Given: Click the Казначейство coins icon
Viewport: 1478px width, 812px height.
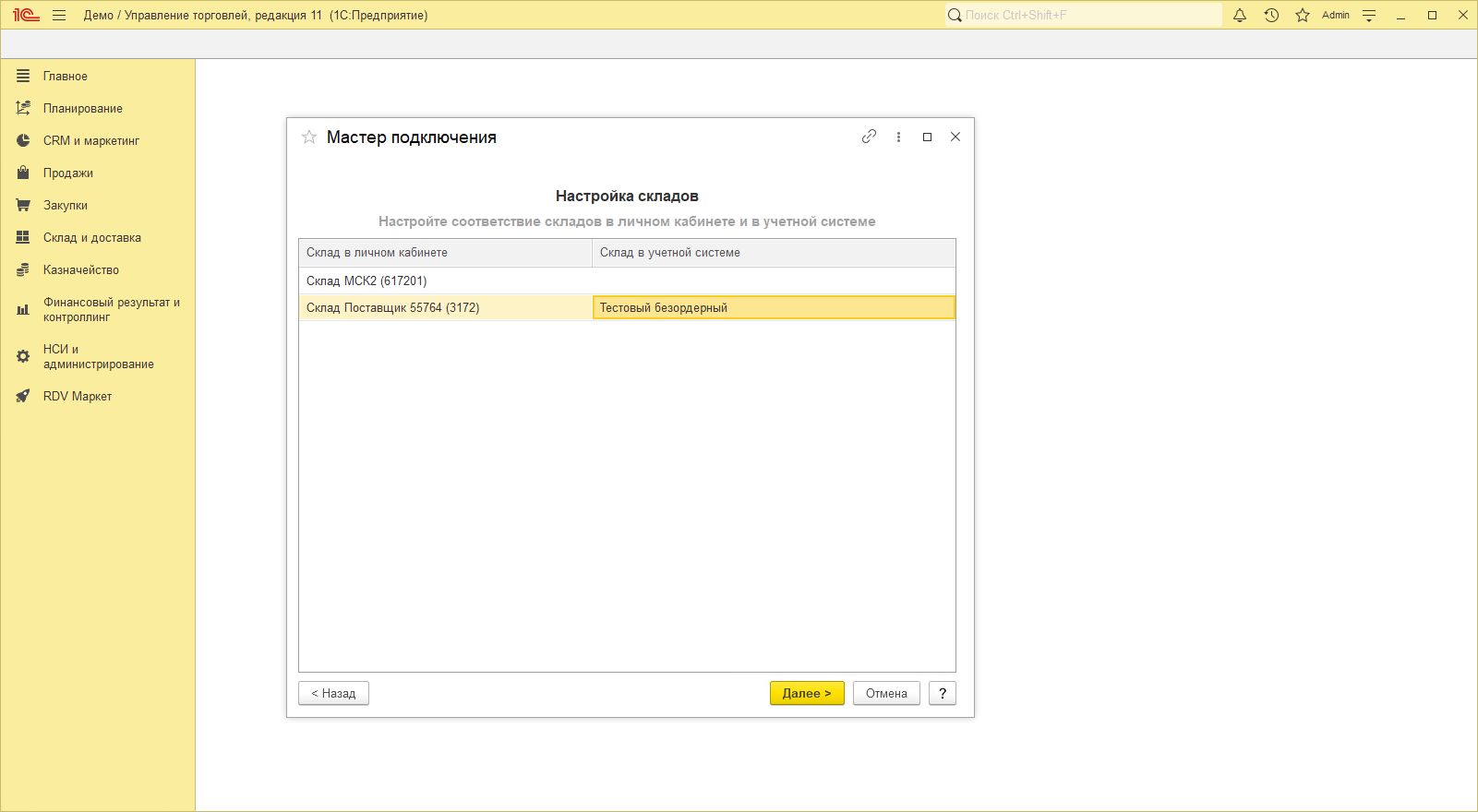Looking at the screenshot, I should click(23, 269).
